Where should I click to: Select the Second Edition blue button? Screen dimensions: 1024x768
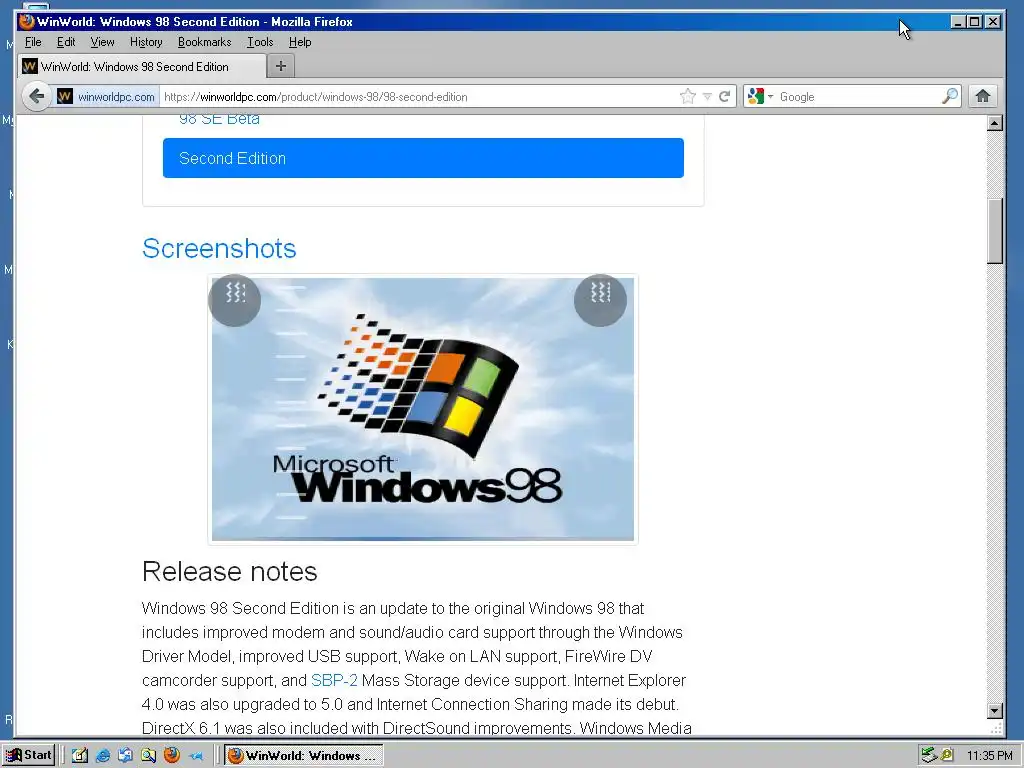(423, 158)
